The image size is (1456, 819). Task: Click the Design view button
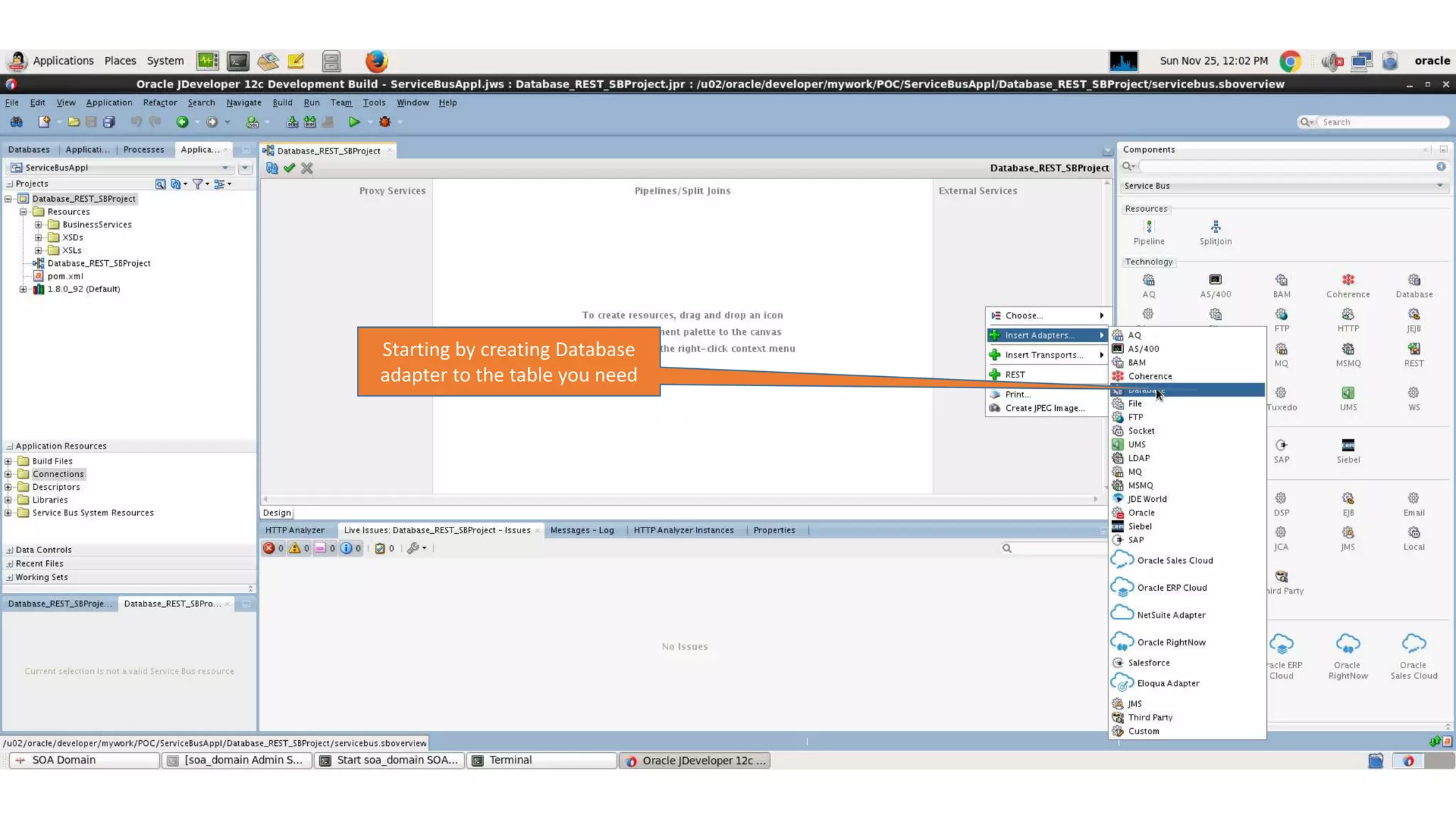click(x=277, y=513)
